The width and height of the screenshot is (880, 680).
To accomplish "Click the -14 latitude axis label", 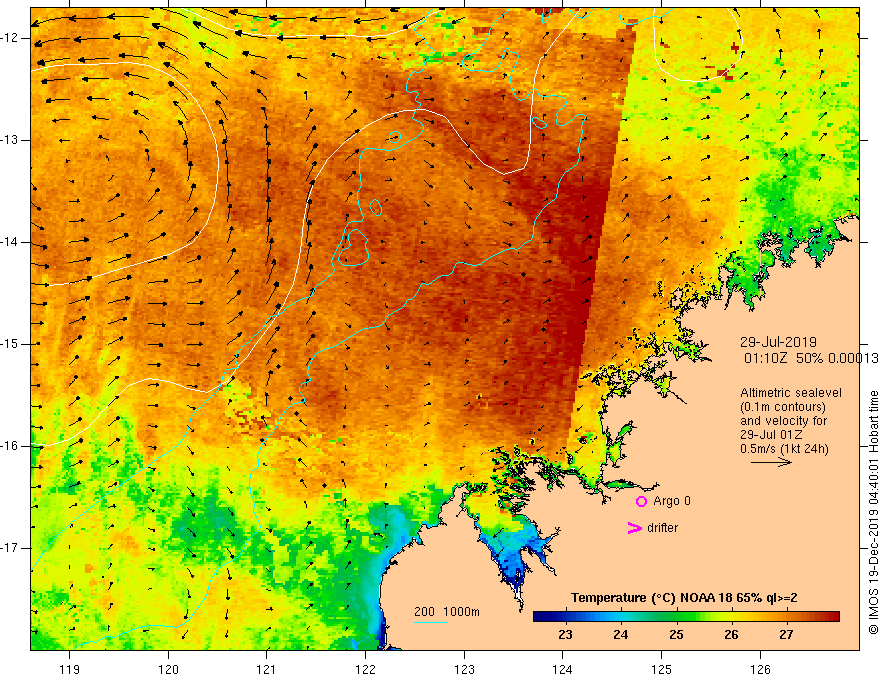I will click(x=10, y=242).
